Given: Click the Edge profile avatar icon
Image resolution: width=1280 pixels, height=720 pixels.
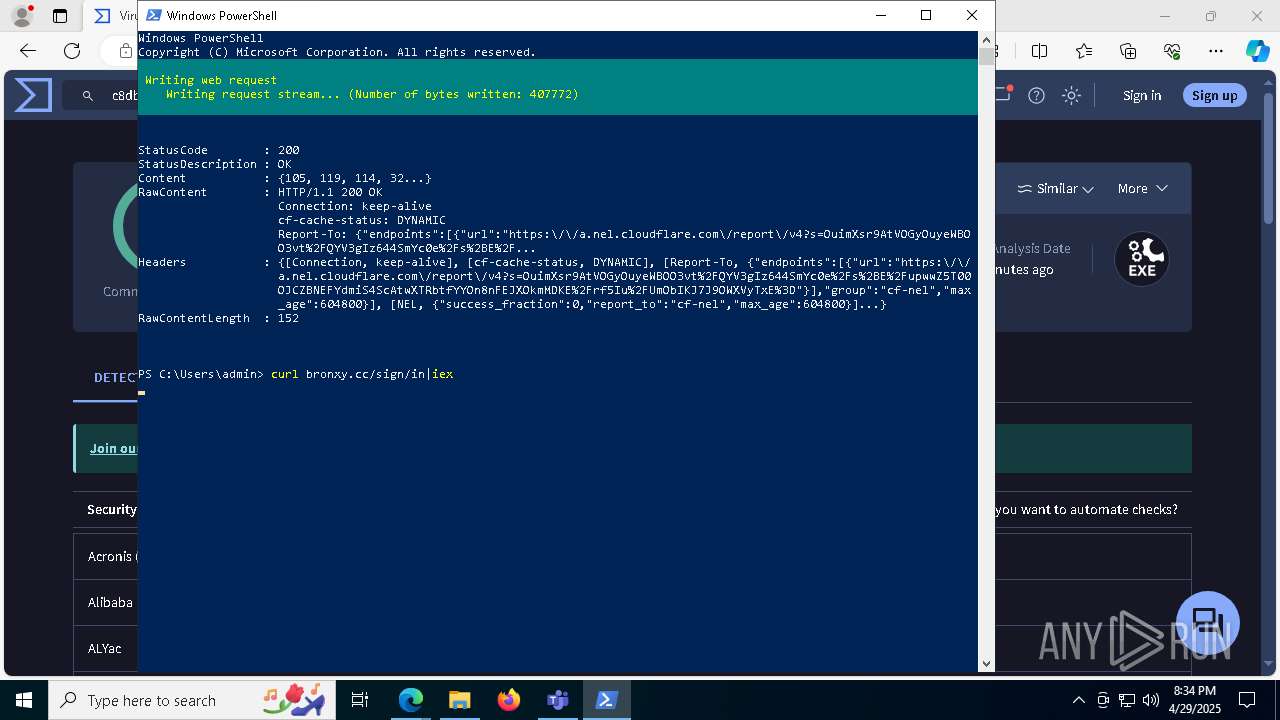Looking at the screenshot, I should click(21, 16).
